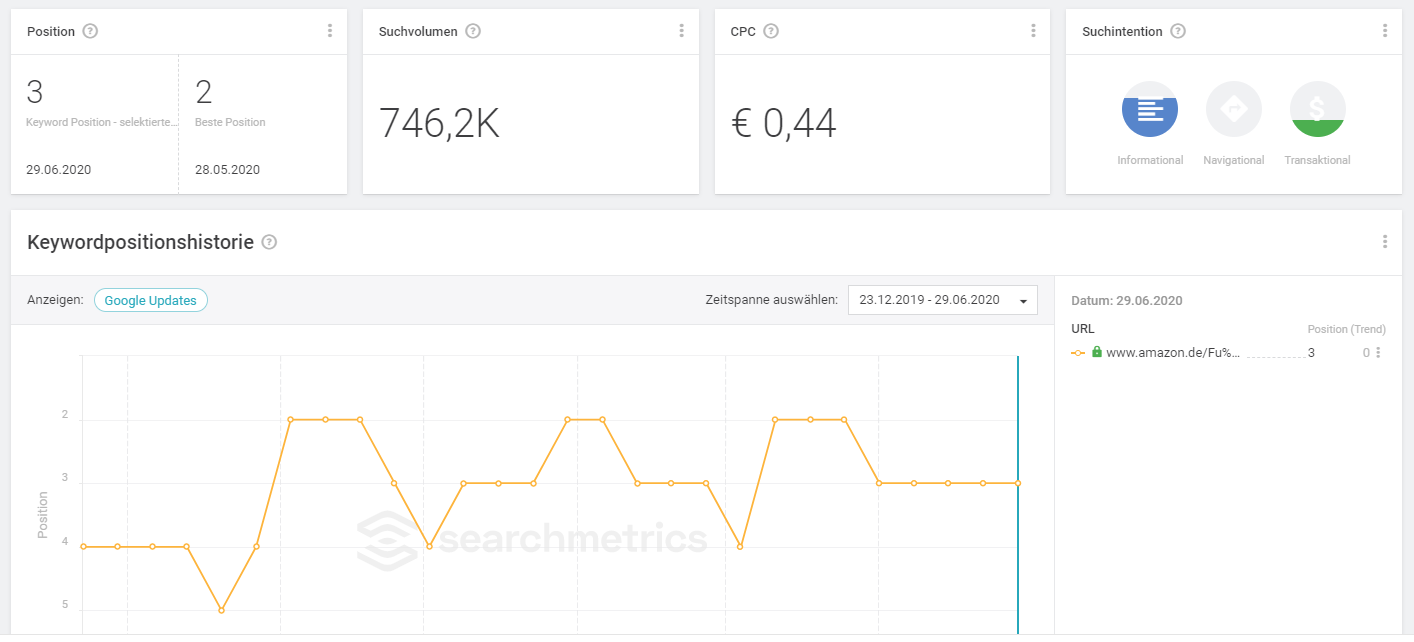Click the Datum: 29.06.2020 label

coord(1127,301)
